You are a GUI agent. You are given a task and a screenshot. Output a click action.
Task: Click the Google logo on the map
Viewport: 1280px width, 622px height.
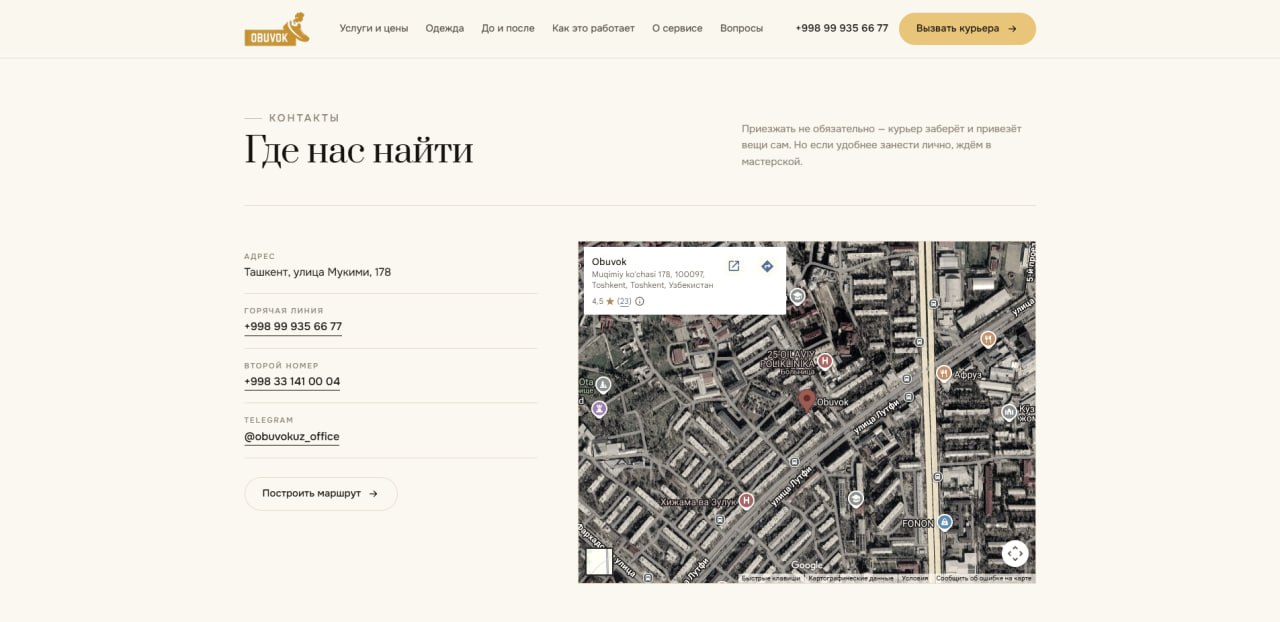click(x=807, y=566)
